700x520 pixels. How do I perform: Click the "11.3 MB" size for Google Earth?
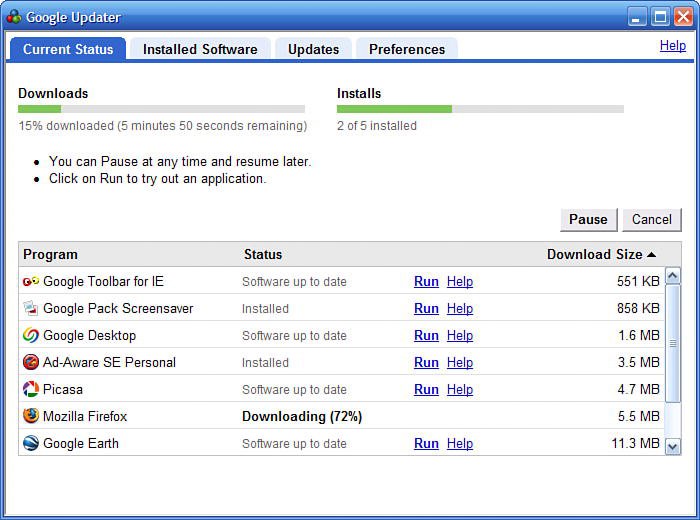(x=635, y=443)
